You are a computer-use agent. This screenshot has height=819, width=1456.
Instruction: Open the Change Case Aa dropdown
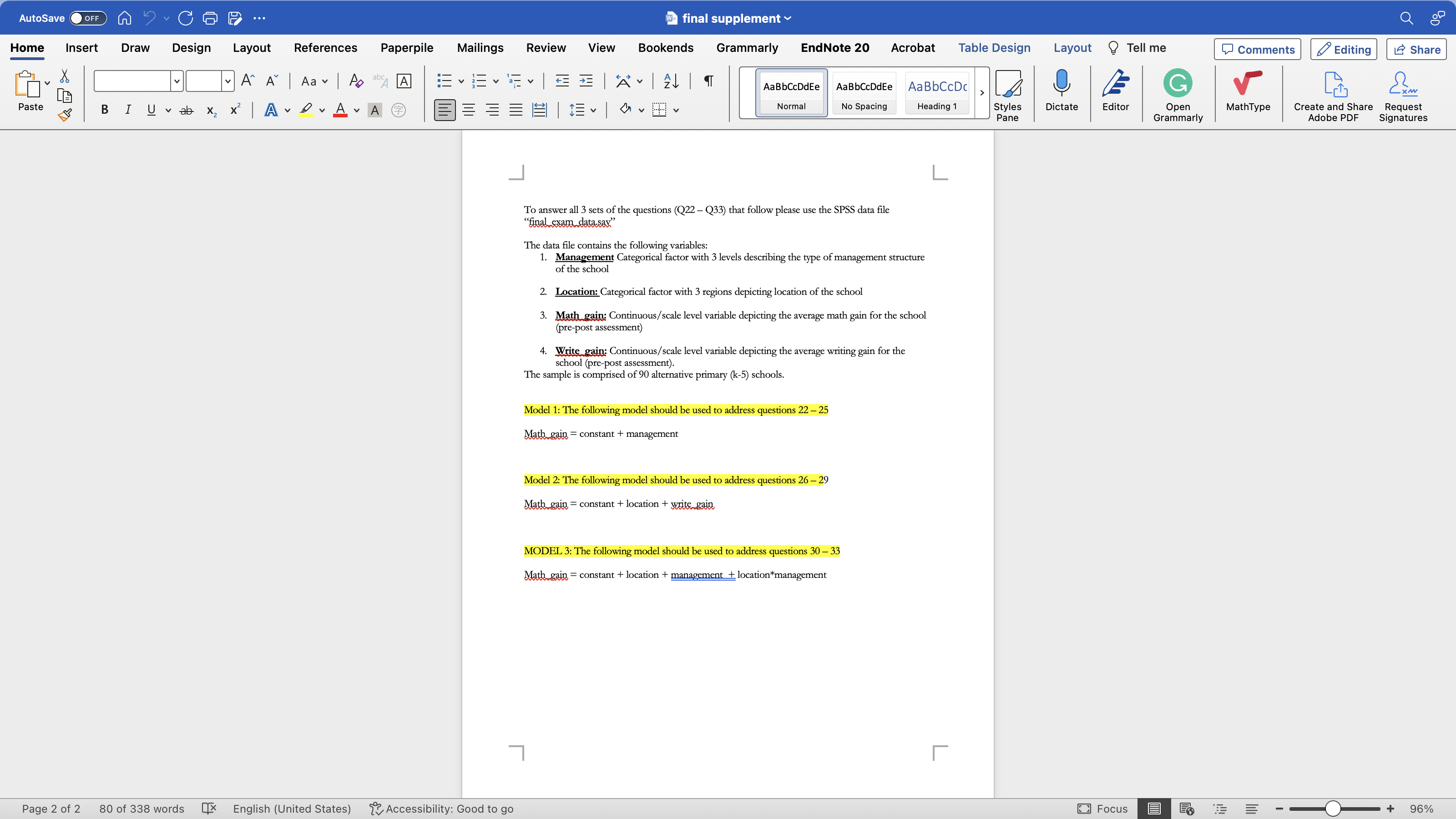(314, 81)
